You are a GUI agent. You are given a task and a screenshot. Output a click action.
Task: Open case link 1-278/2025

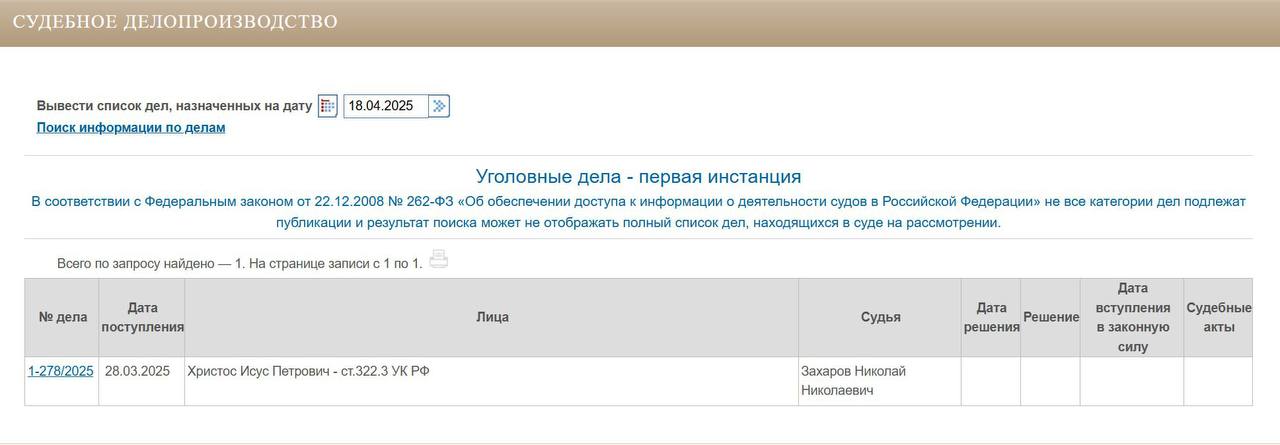(x=61, y=371)
